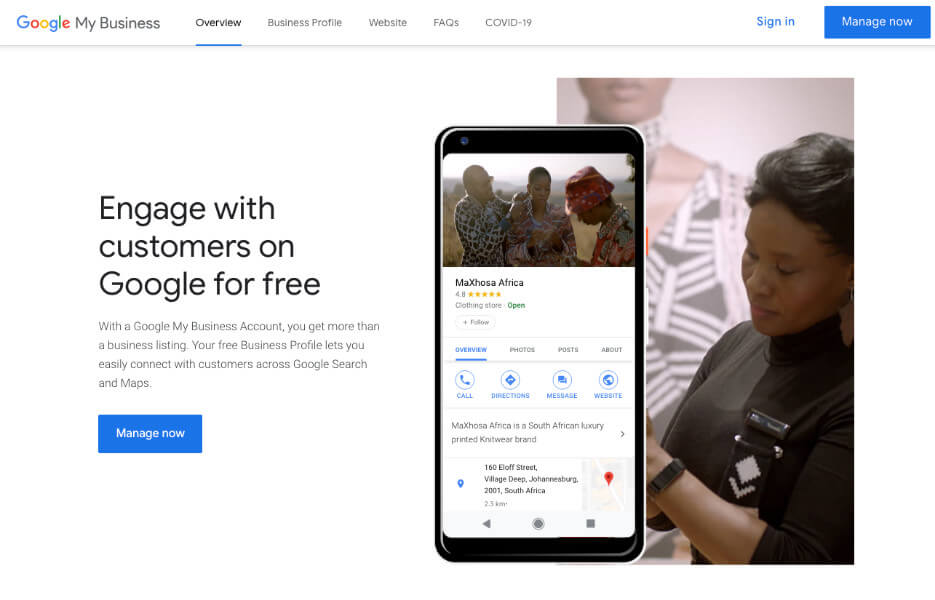935x600 pixels.
Task: Click the Sign in link
Action: point(775,21)
